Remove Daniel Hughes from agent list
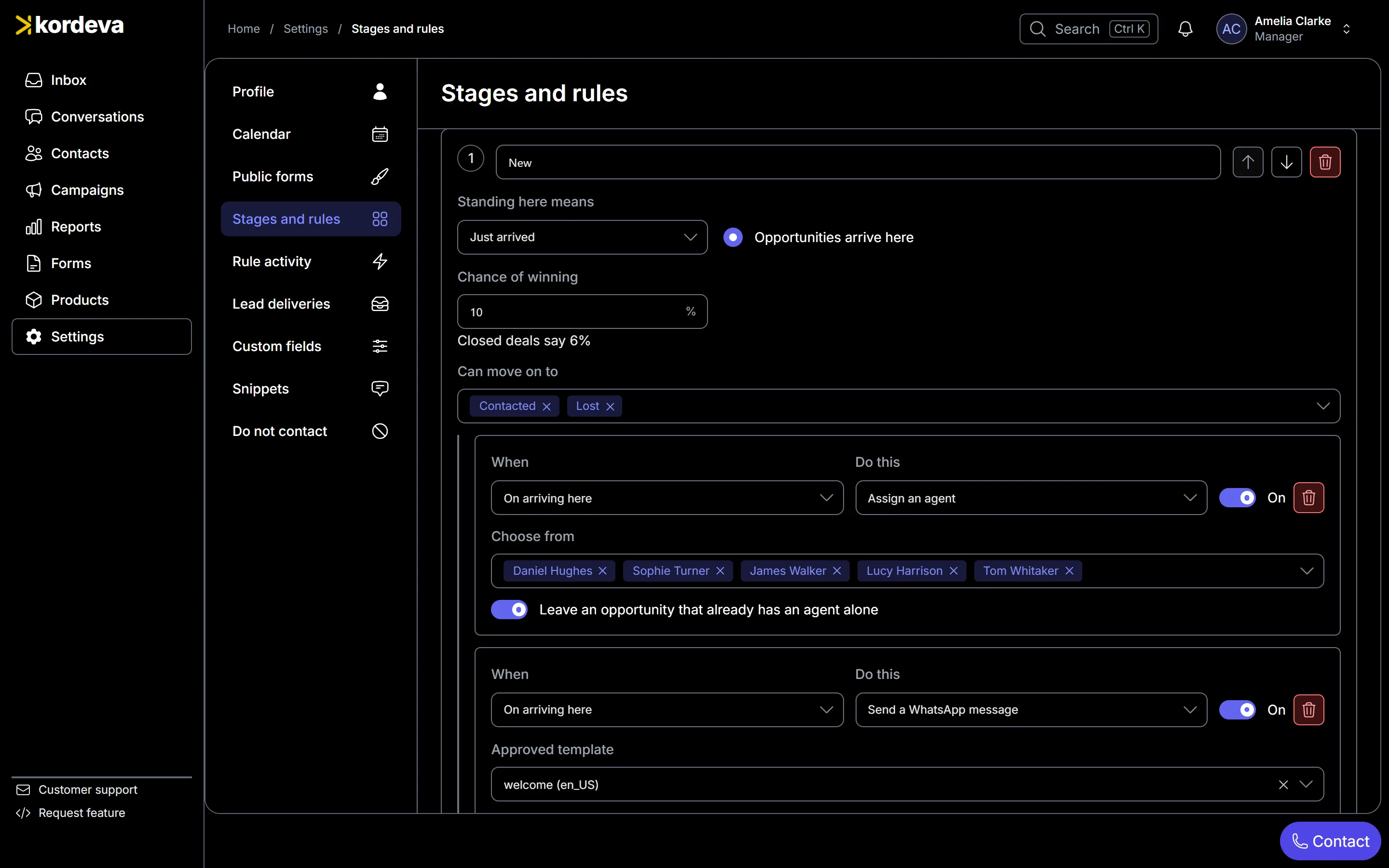 click(603, 570)
